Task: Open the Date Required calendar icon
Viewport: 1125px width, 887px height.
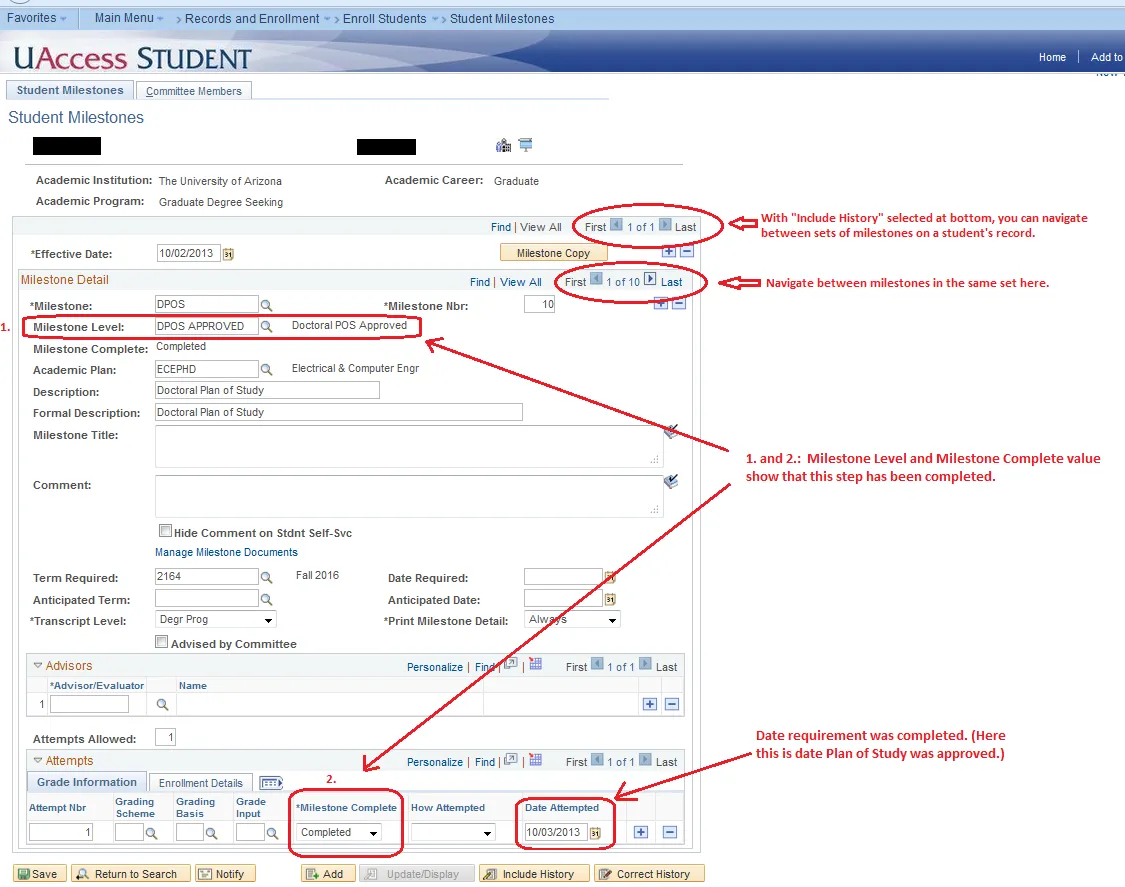Action: 610,577
